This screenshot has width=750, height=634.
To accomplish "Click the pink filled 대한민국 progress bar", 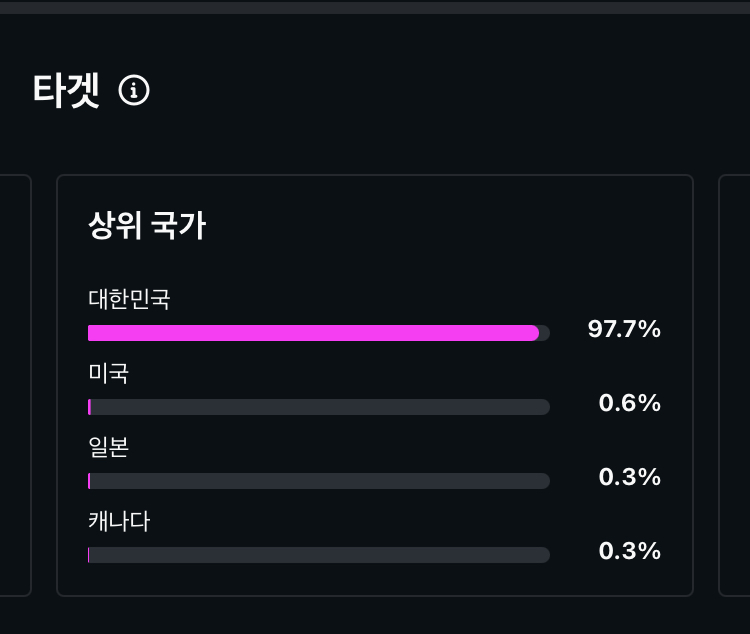I will pos(313,333).
